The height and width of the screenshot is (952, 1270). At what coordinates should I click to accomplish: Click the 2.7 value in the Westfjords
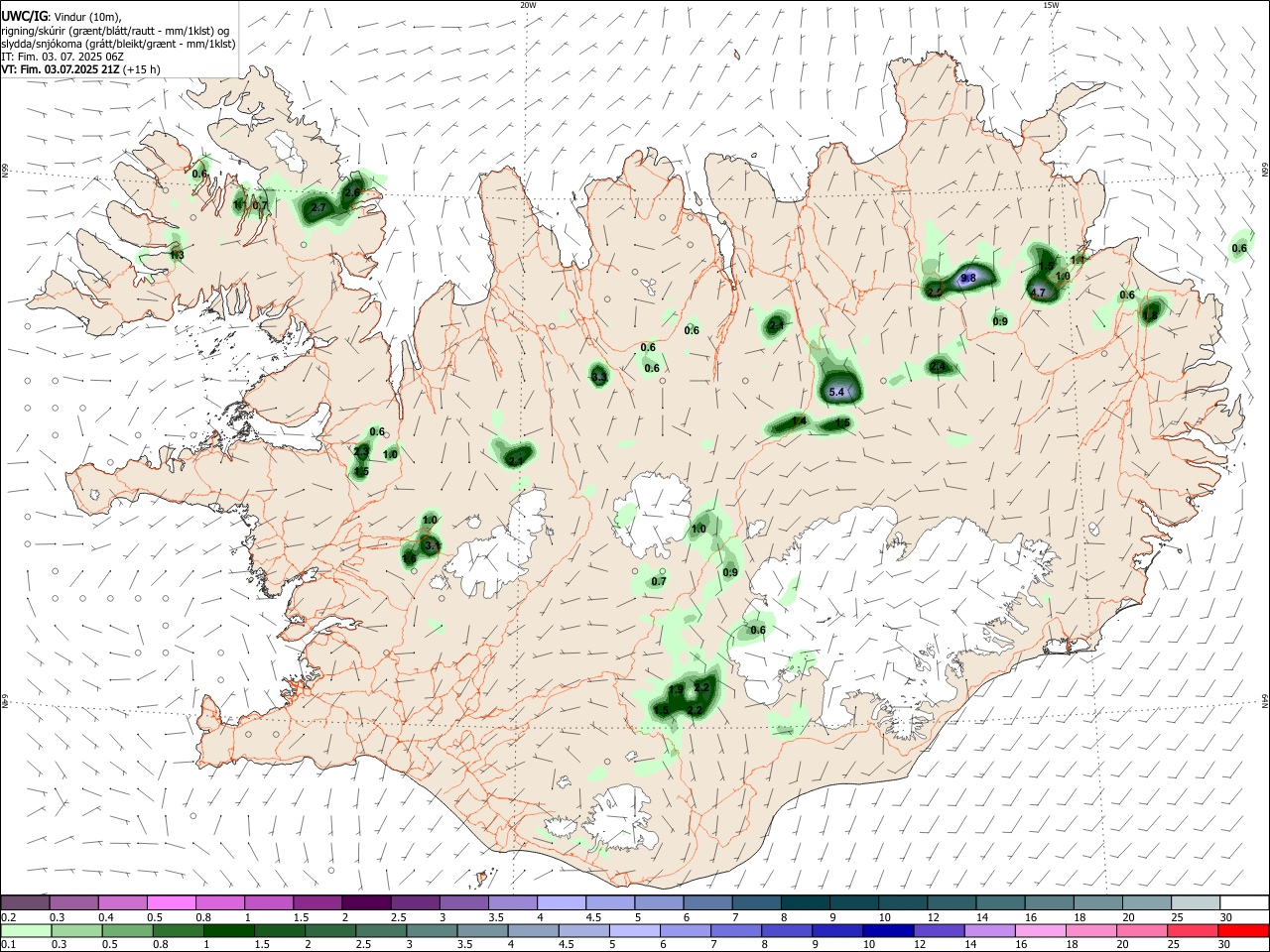click(318, 208)
